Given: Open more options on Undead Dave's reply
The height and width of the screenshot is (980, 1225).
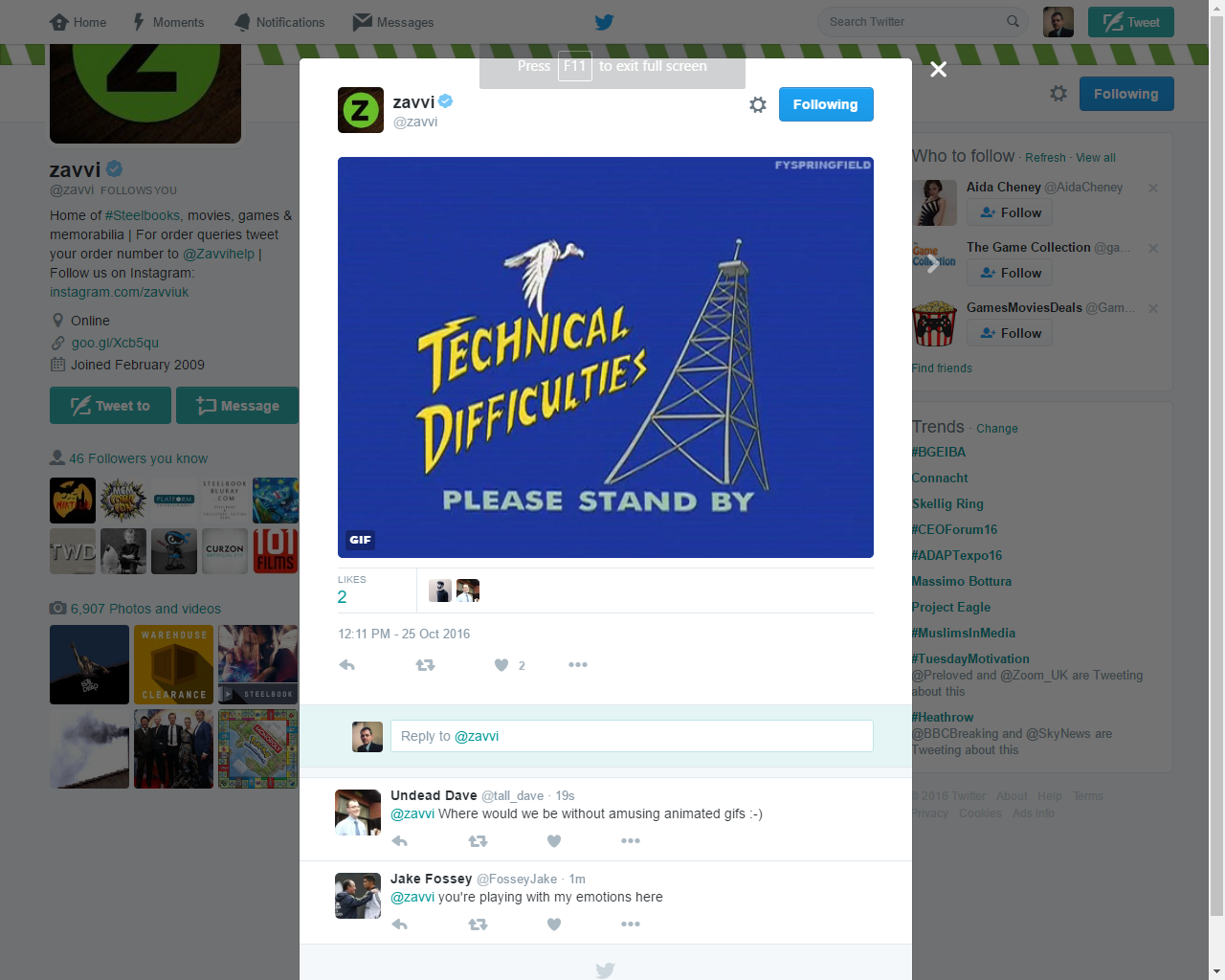Looking at the screenshot, I should (631, 841).
